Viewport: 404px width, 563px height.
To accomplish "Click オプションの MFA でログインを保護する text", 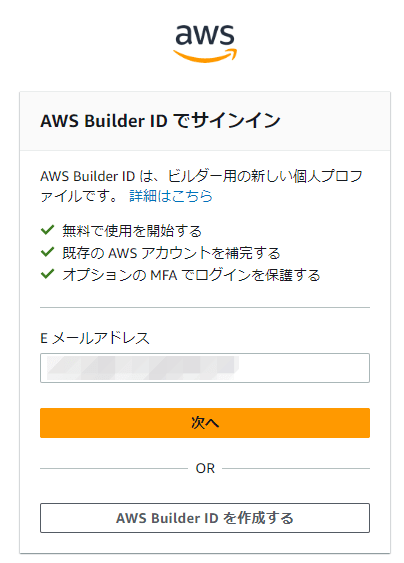I will [x=191, y=275].
